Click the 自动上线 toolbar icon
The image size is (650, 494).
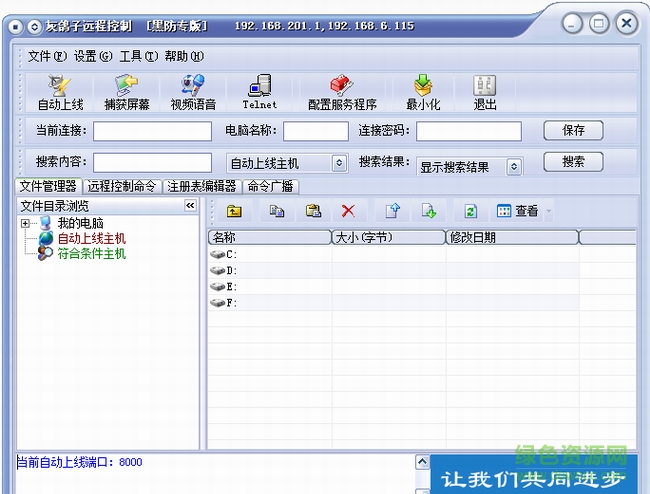[x=60, y=93]
